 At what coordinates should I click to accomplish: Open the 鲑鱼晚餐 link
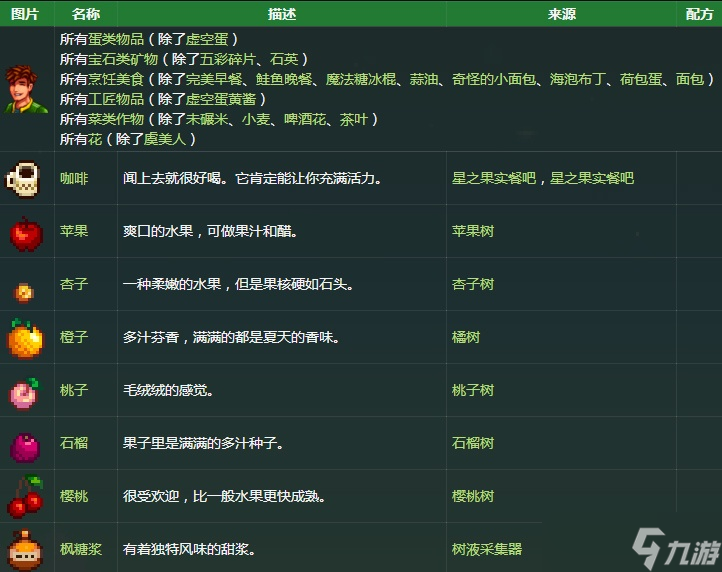pyautogui.click(x=284, y=79)
